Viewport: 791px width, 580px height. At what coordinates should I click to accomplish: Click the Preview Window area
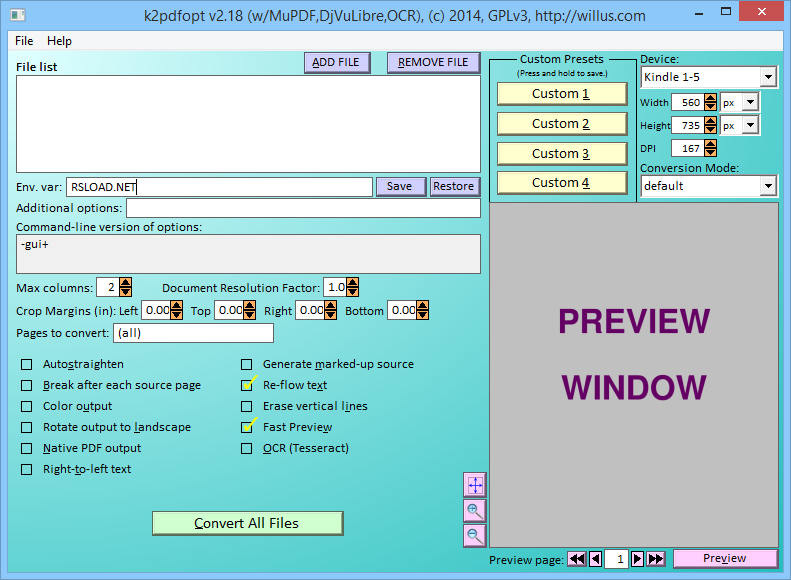[634, 375]
